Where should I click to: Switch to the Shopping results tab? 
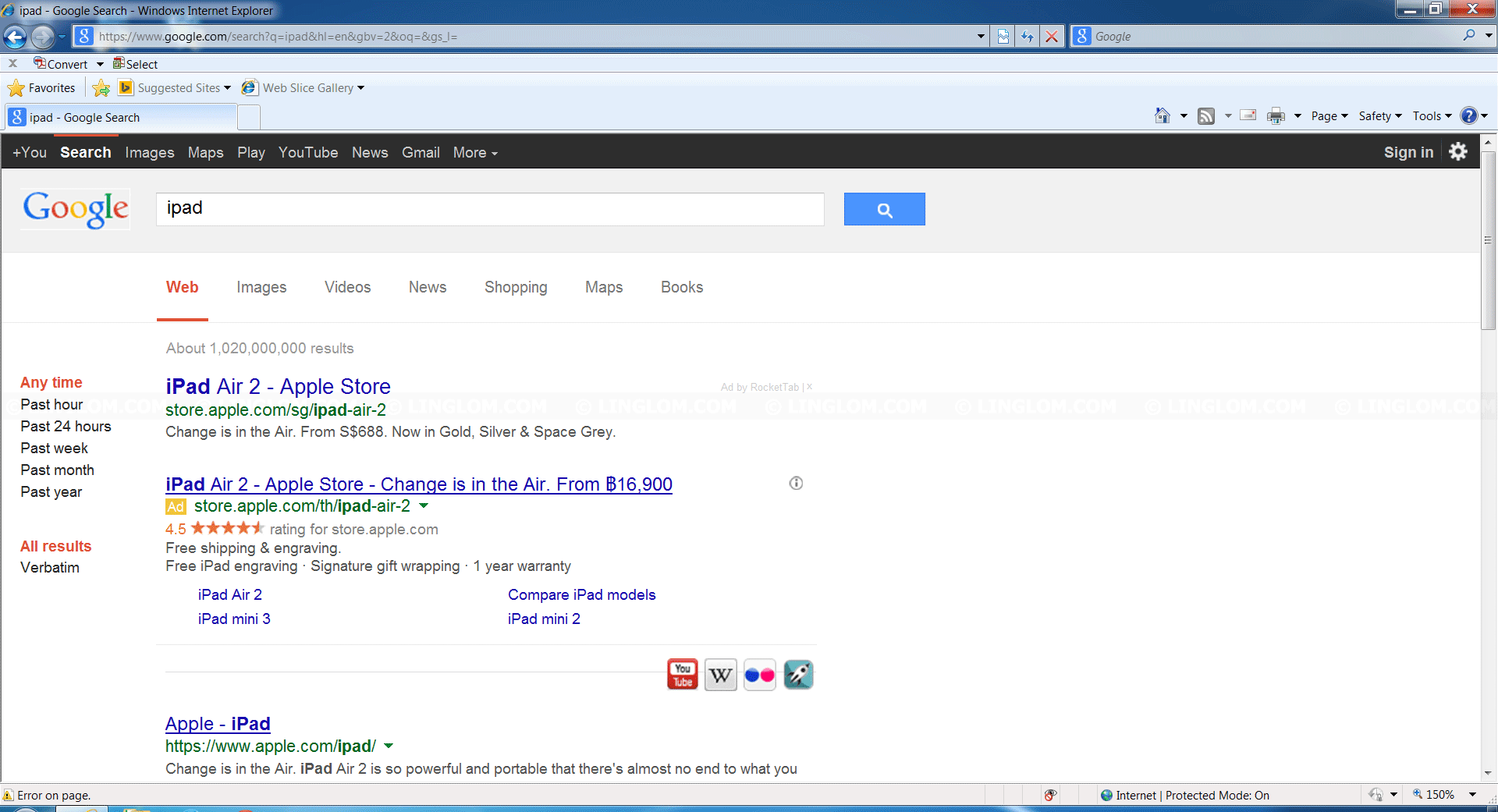(x=516, y=287)
